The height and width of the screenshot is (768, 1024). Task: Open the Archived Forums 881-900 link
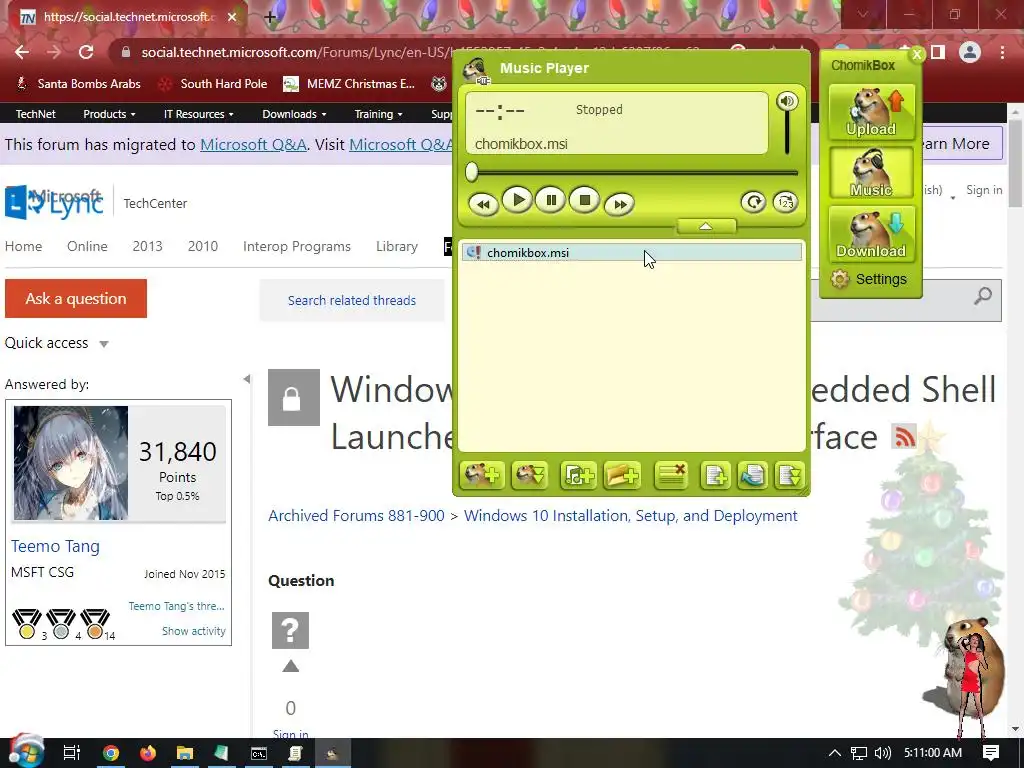coord(356,515)
